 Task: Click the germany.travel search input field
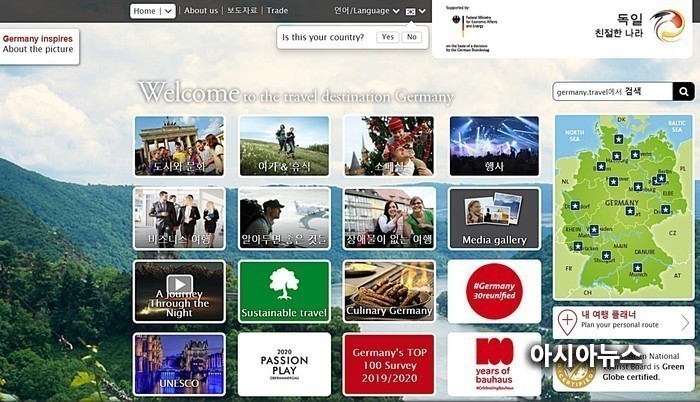(611, 92)
